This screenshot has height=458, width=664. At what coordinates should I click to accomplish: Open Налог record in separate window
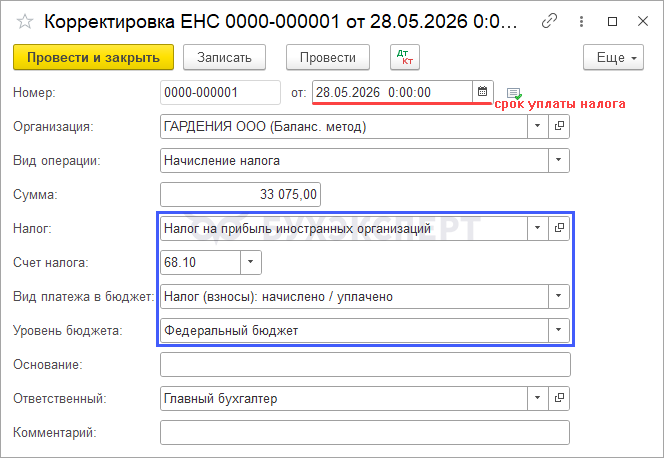coord(559,228)
